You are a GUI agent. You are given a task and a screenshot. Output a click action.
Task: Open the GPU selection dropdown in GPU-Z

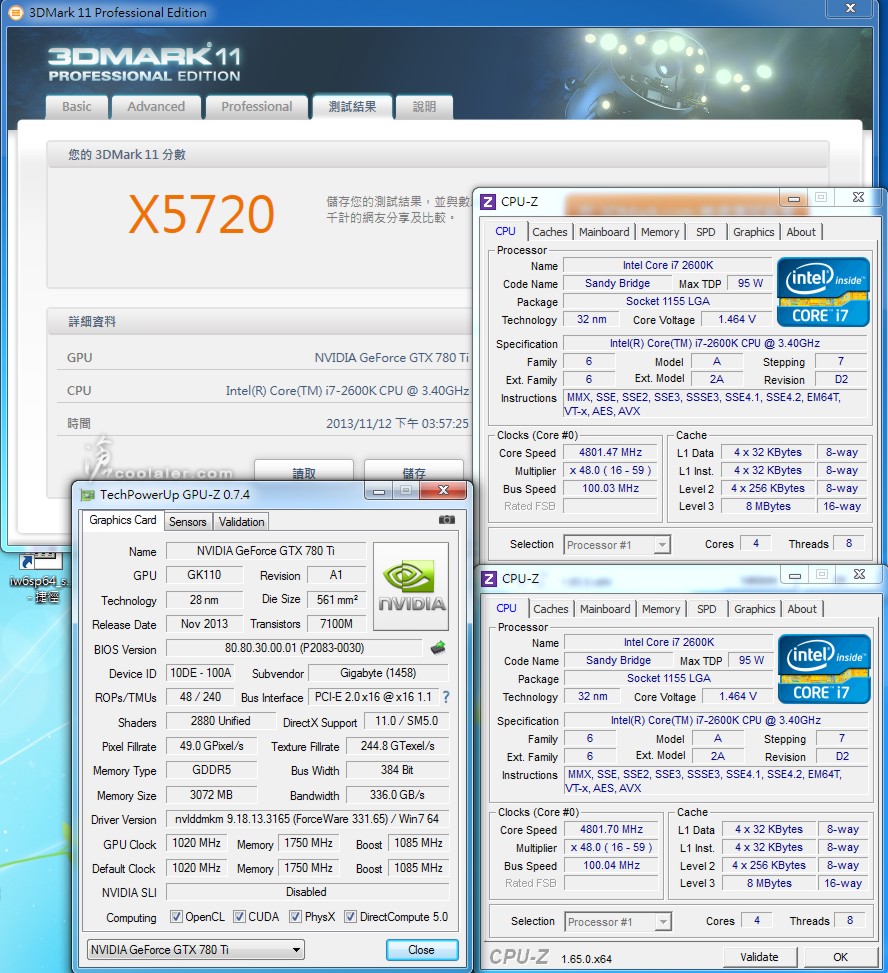(195, 949)
